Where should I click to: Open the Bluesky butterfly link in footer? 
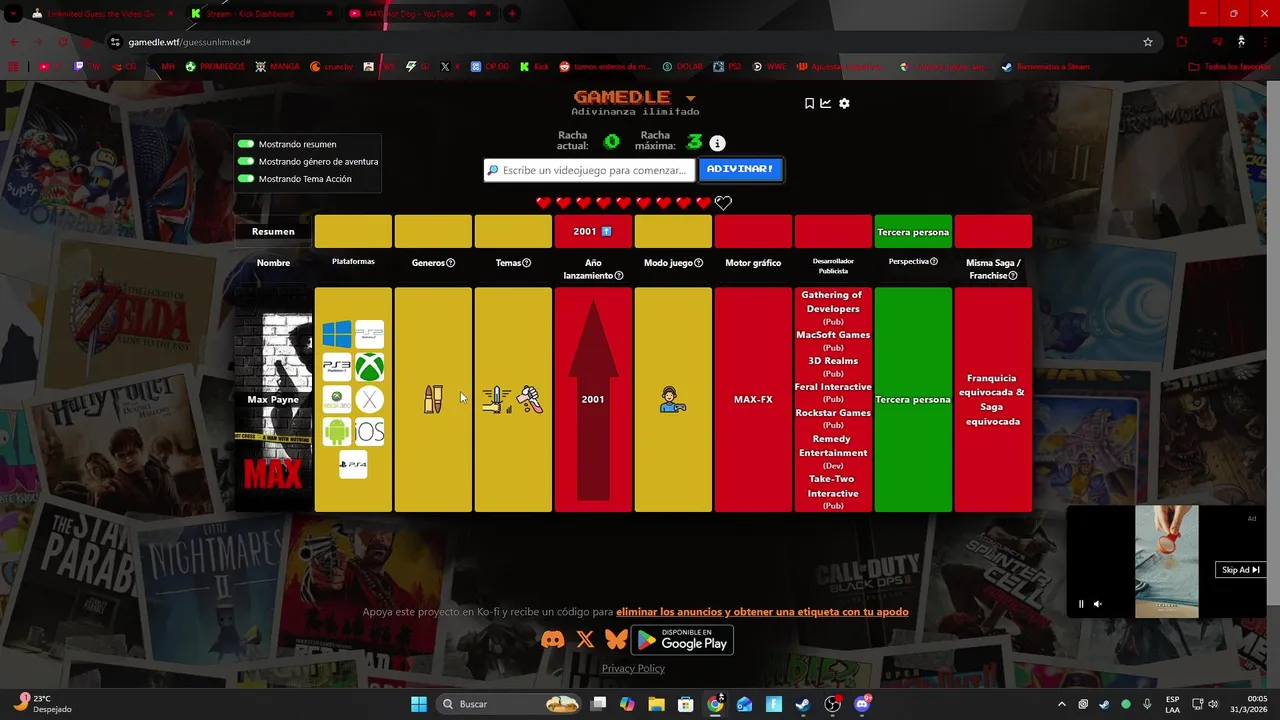[616, 639]
